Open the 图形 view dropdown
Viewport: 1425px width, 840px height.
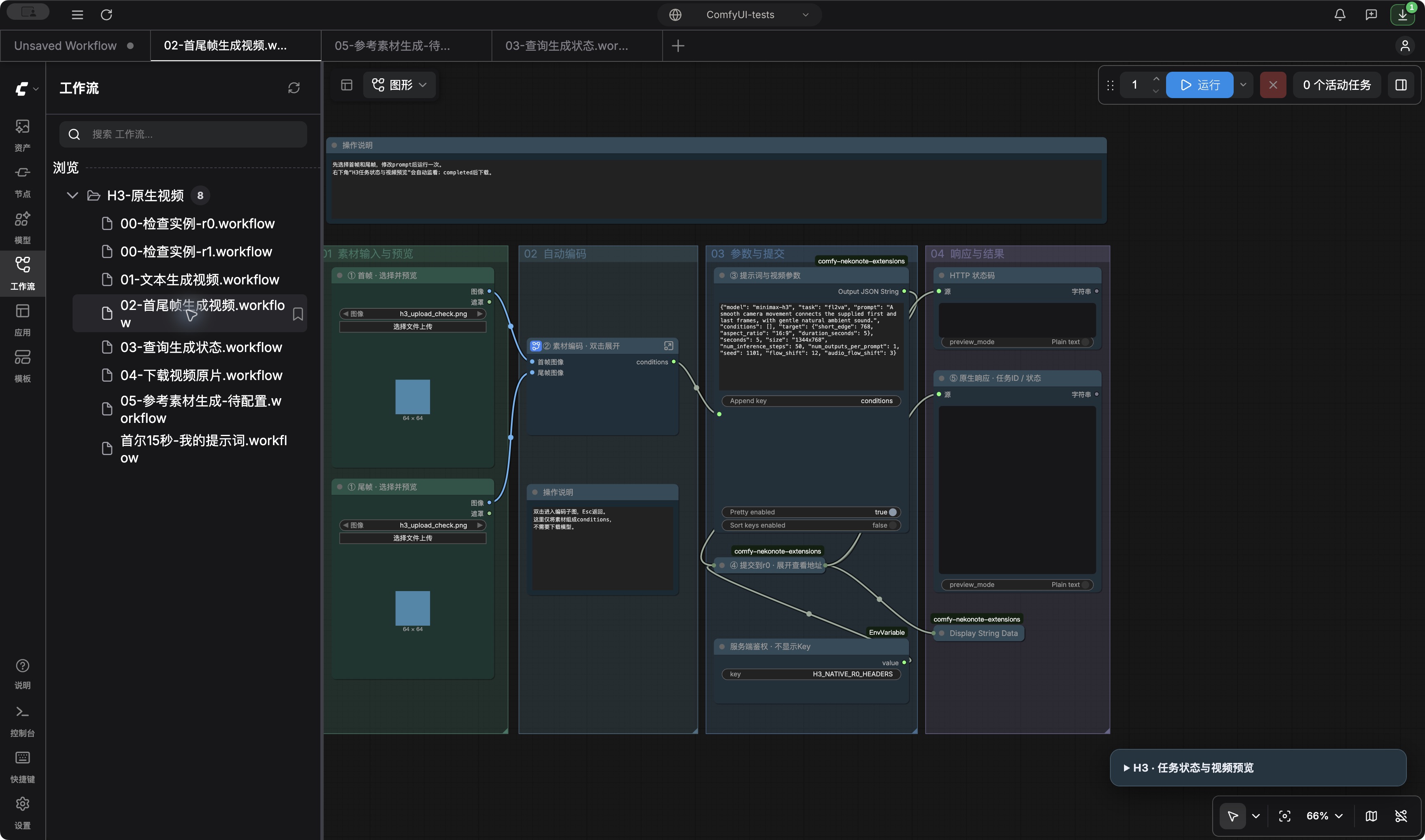click(x=399, y=85)
